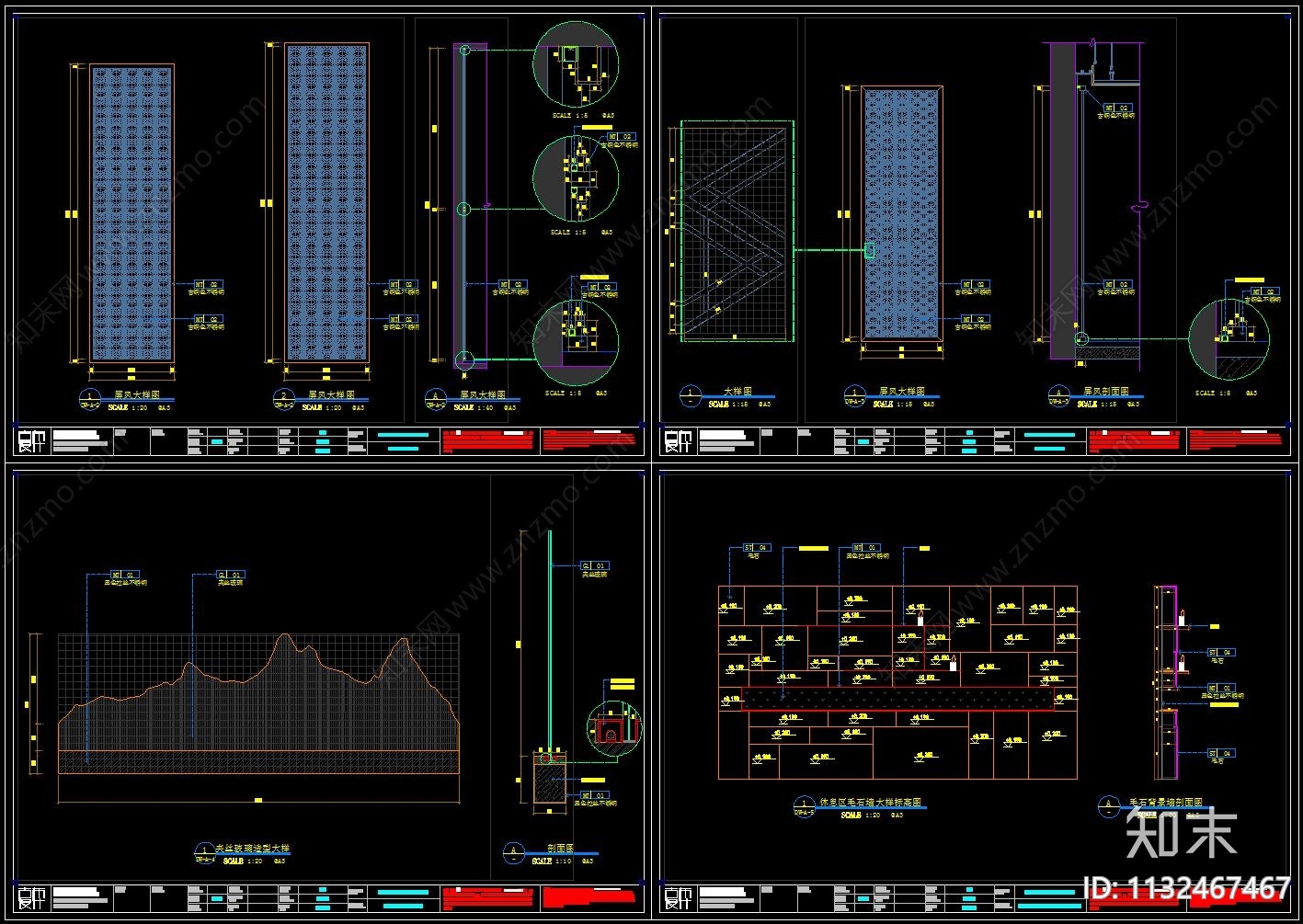Click the '屏风剖面图' title text
1303x924 pixels.
[1105, 392]
